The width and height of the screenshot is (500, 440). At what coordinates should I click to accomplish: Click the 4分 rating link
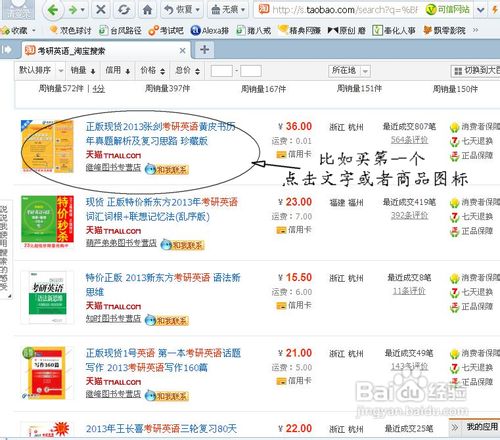(x=98, y=89)
